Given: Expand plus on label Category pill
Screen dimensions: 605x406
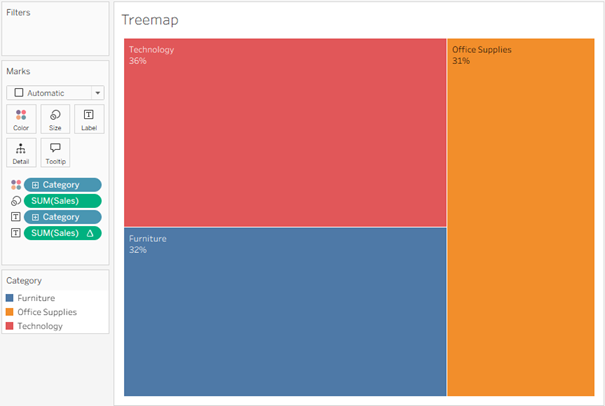Looking at the screenshot, I should click(x=36, y=217).
